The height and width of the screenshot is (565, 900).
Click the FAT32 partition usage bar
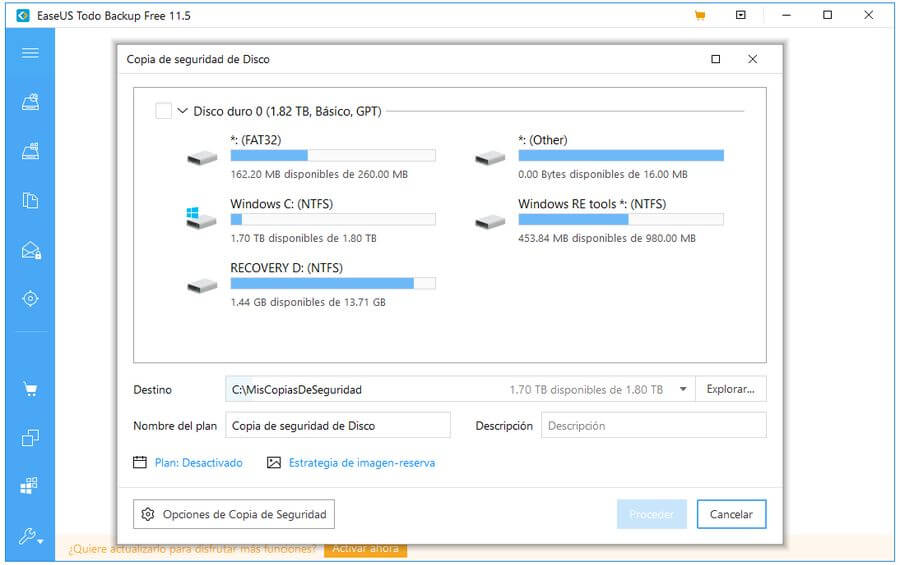pyautogui.click(x=333, y=156)
